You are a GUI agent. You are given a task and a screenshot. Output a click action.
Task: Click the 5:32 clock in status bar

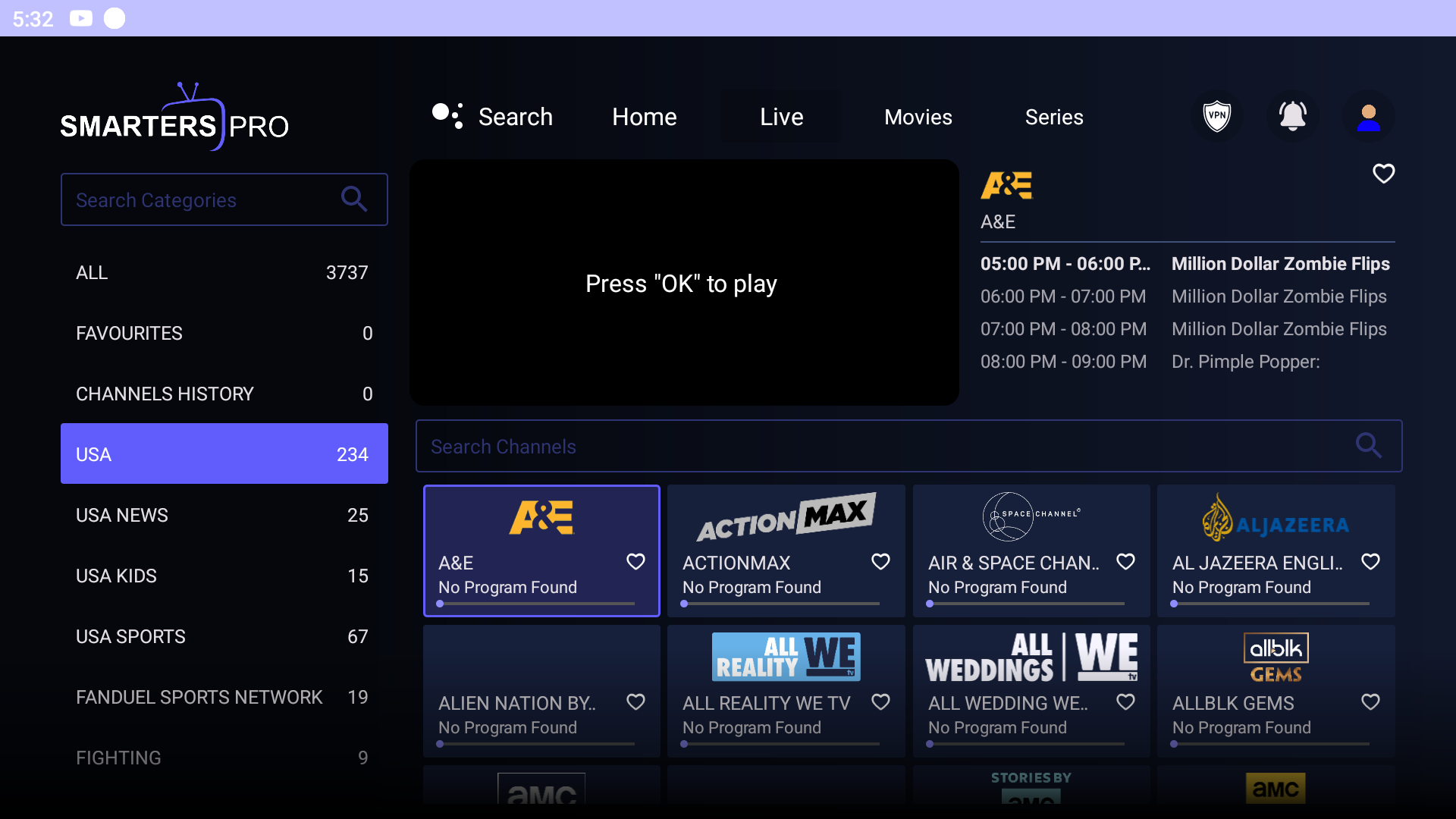33,19
